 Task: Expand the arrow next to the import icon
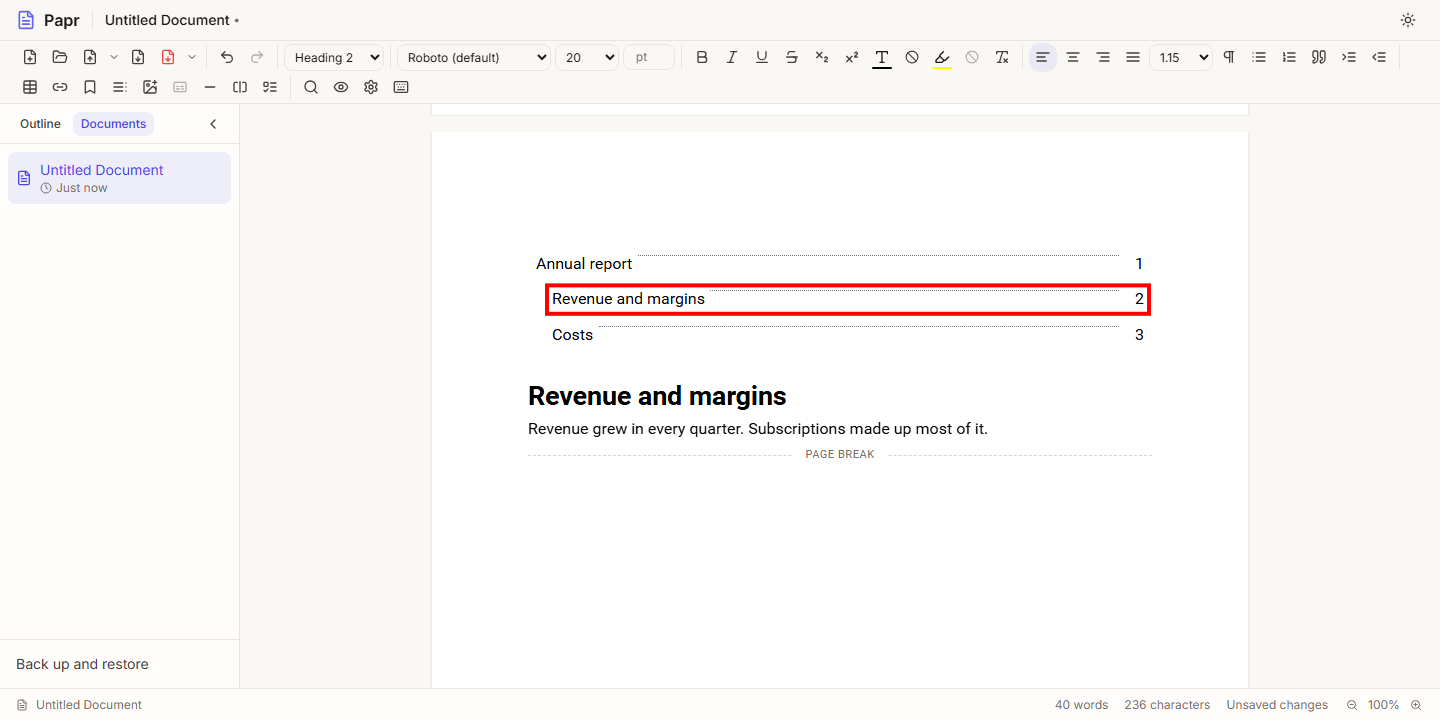pyautogui.click(x=114, y=57)
